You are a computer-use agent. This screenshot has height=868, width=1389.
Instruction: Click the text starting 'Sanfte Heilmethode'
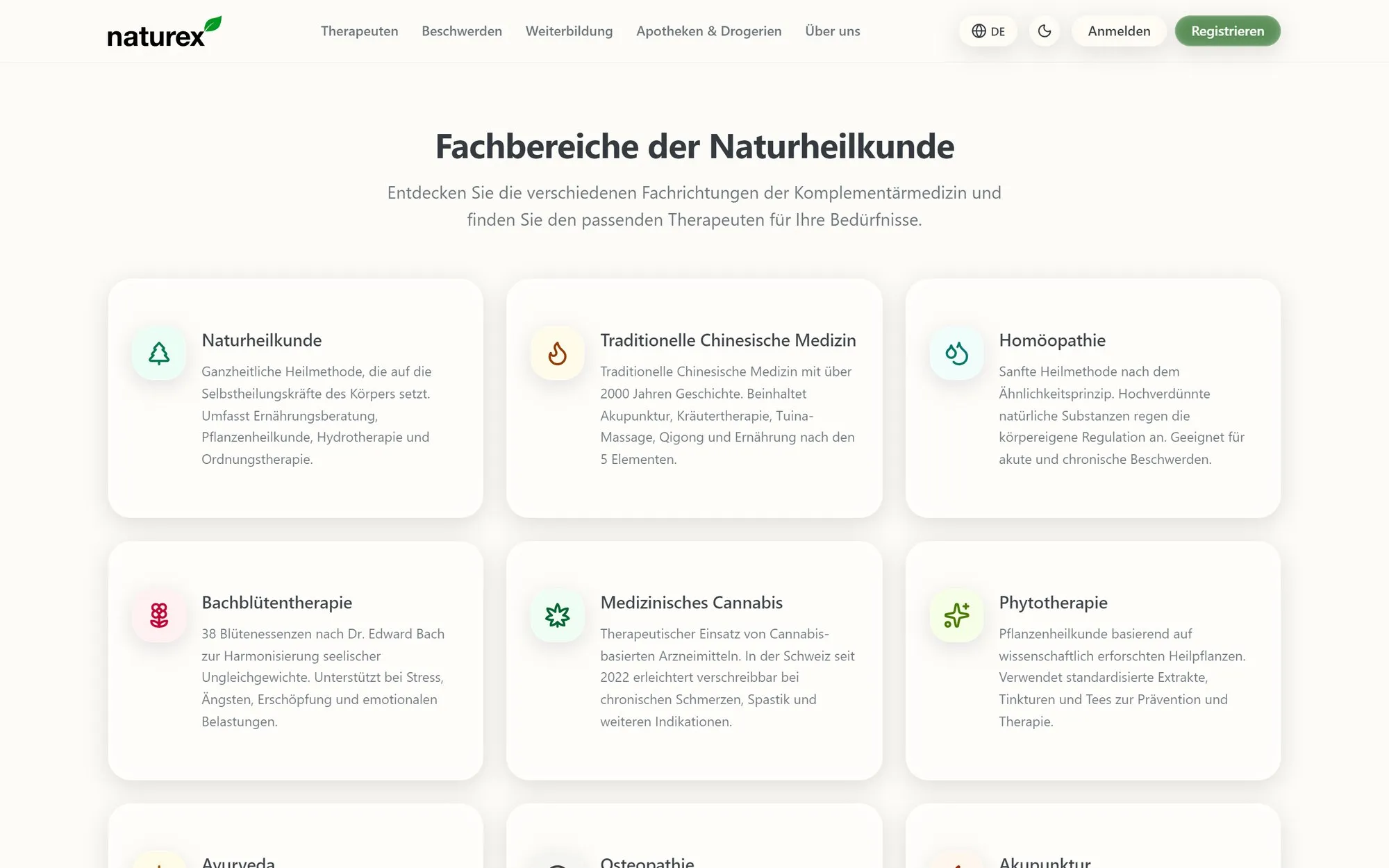(x=1122, y=415)
